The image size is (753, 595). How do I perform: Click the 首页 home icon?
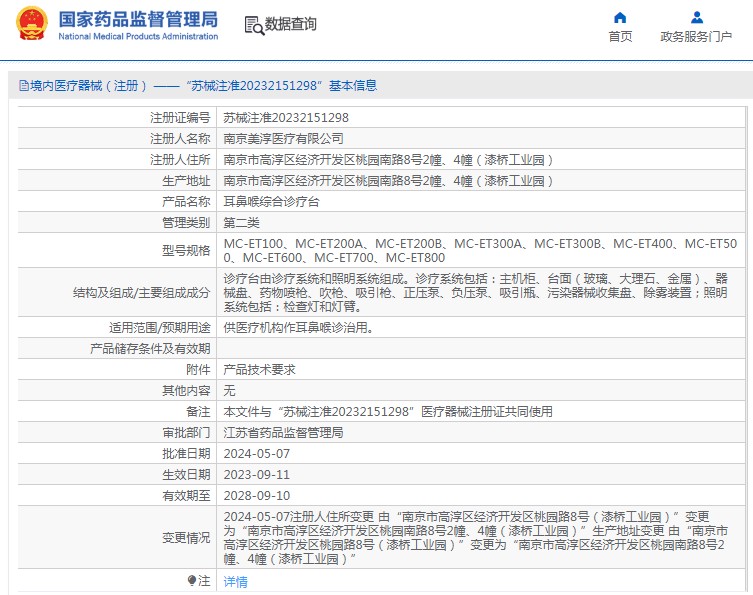(620, 18)
